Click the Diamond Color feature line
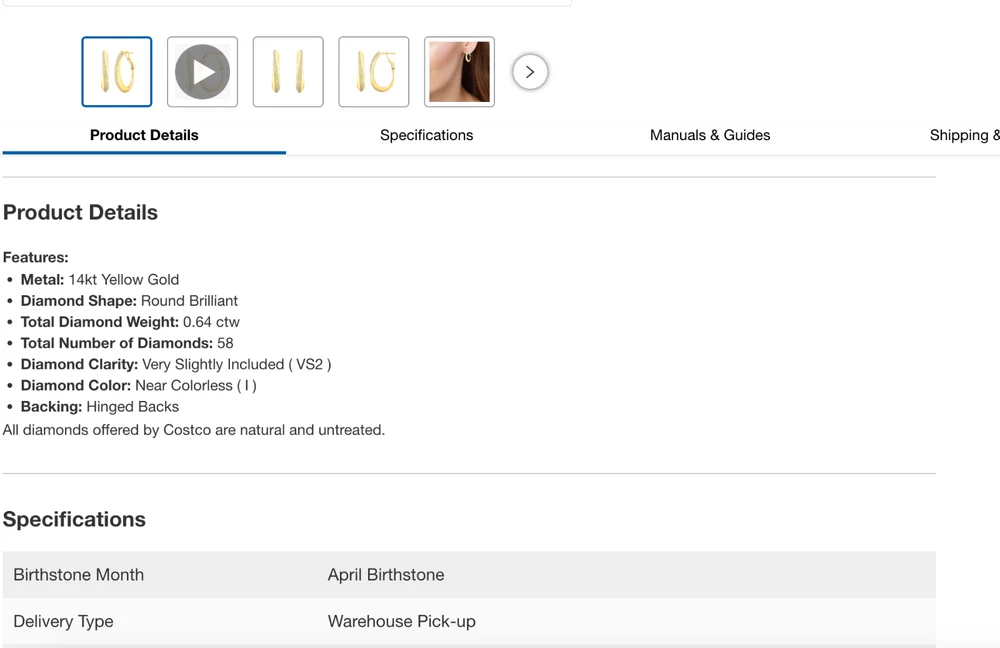The image size is (1000, 648). (x=138, y=385)
